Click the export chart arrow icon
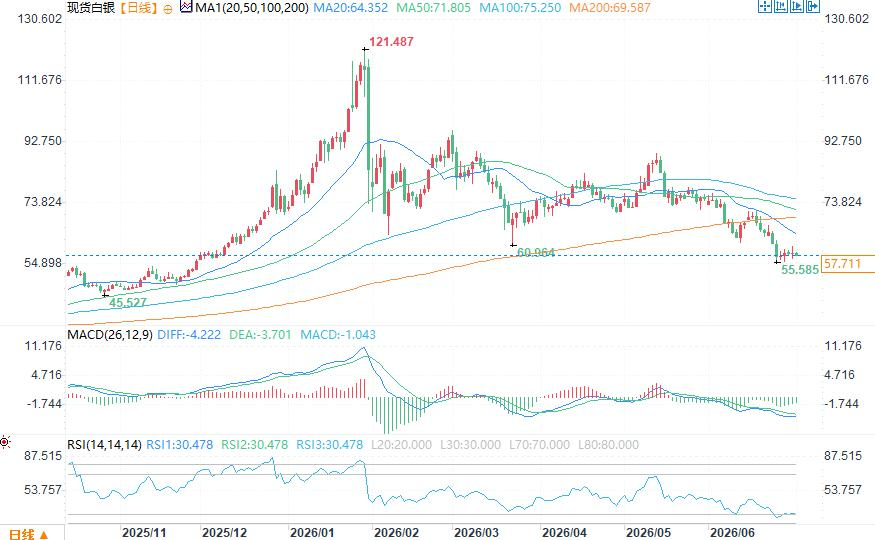The height and width of the screenshot is (540, 875). (x=813, y=6)
